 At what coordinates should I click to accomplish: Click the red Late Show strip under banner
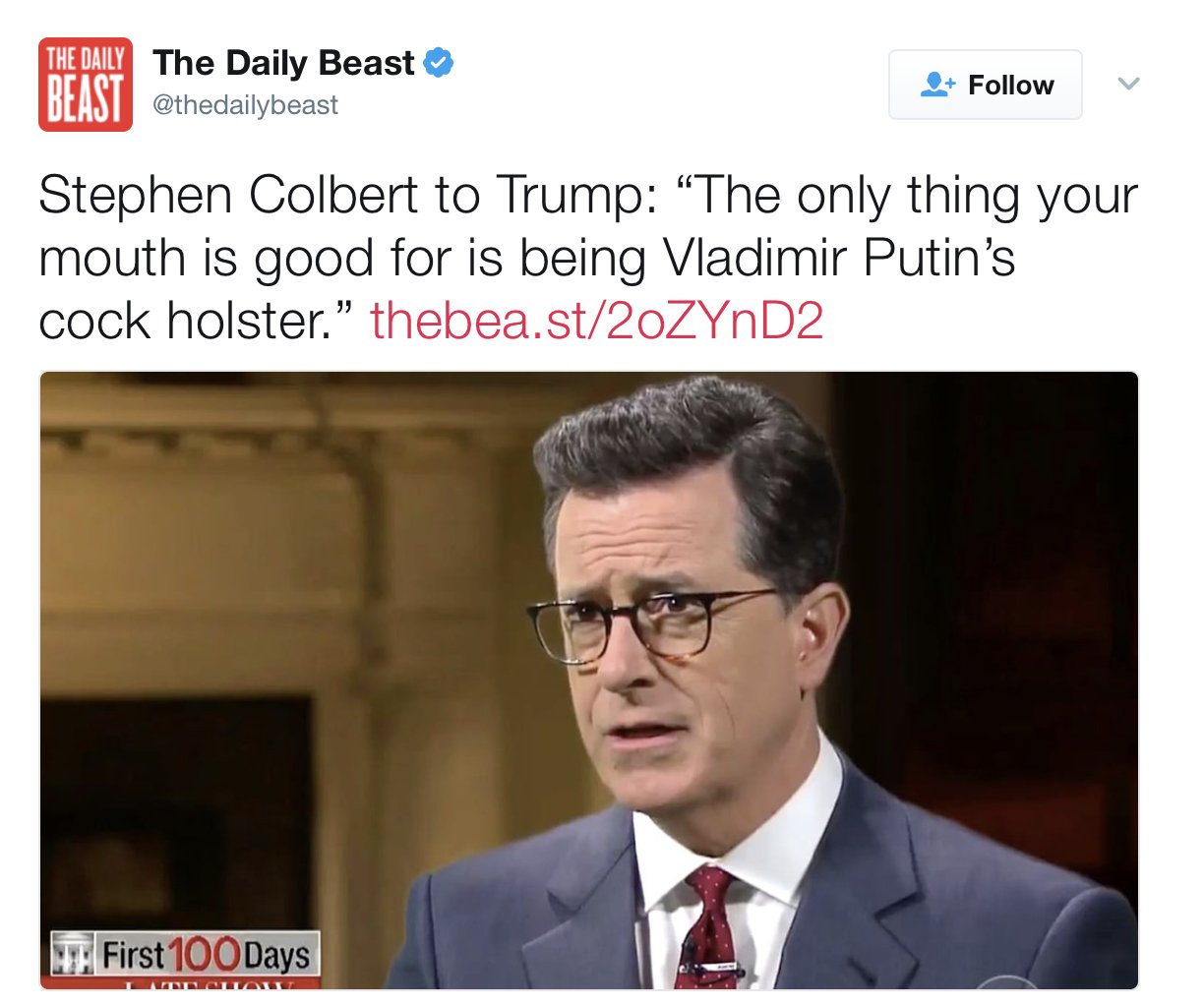click(x=185, y=983)
